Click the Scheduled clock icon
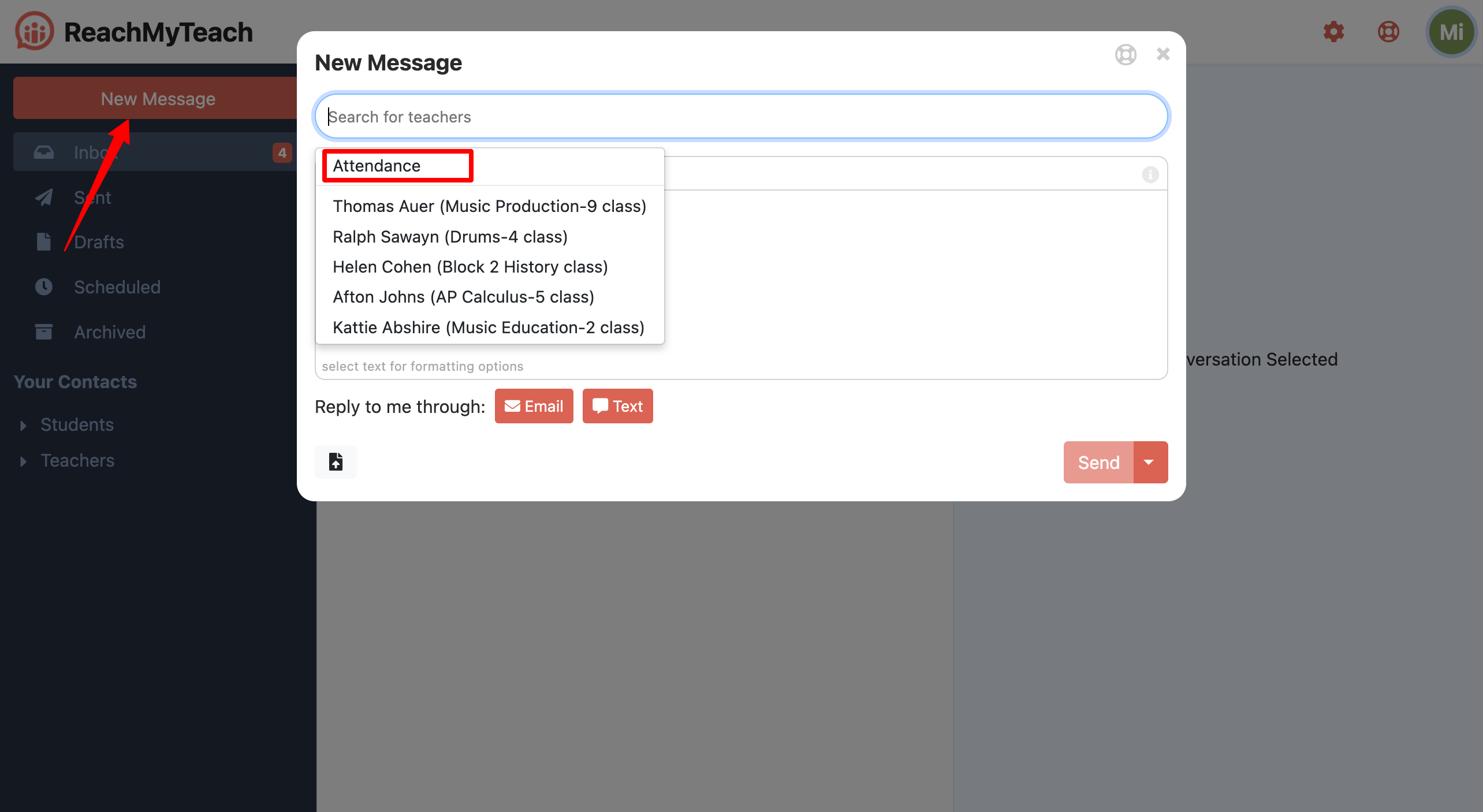 coord(44,287)
